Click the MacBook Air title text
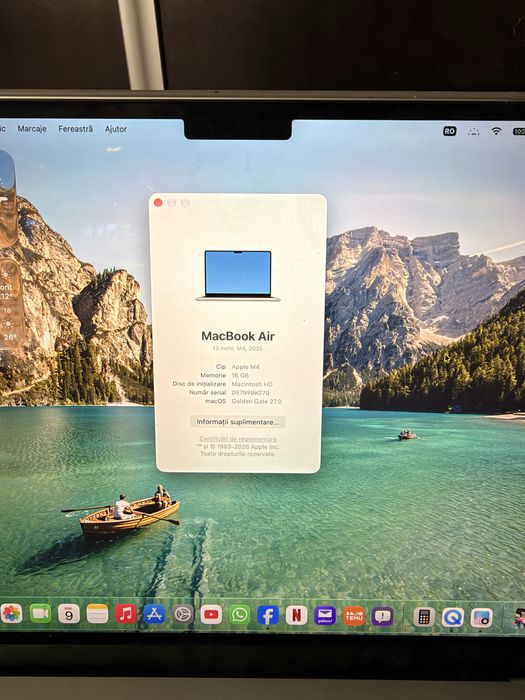This screenshot has width=525, height=700. (238, 336)
